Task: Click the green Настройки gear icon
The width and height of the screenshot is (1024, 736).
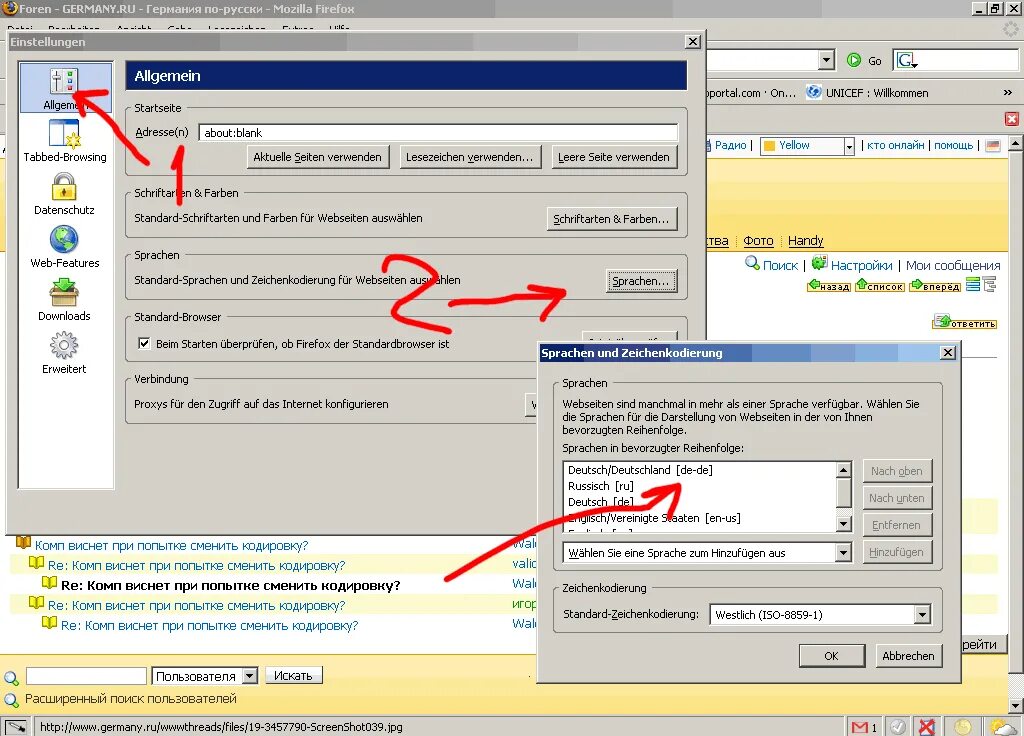Action: tap(819, 263)
